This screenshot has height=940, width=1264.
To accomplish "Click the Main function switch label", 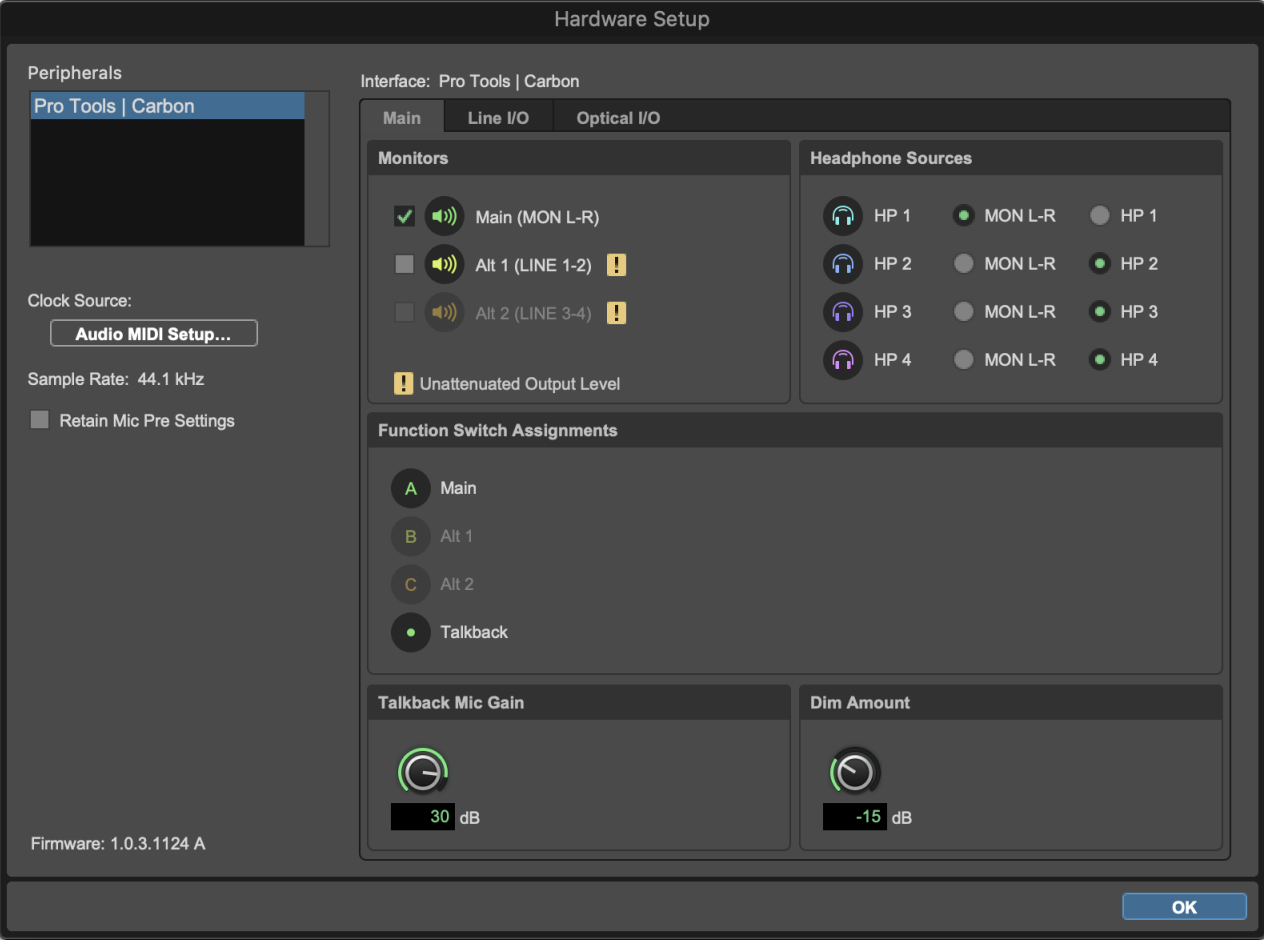I will 458,488.
